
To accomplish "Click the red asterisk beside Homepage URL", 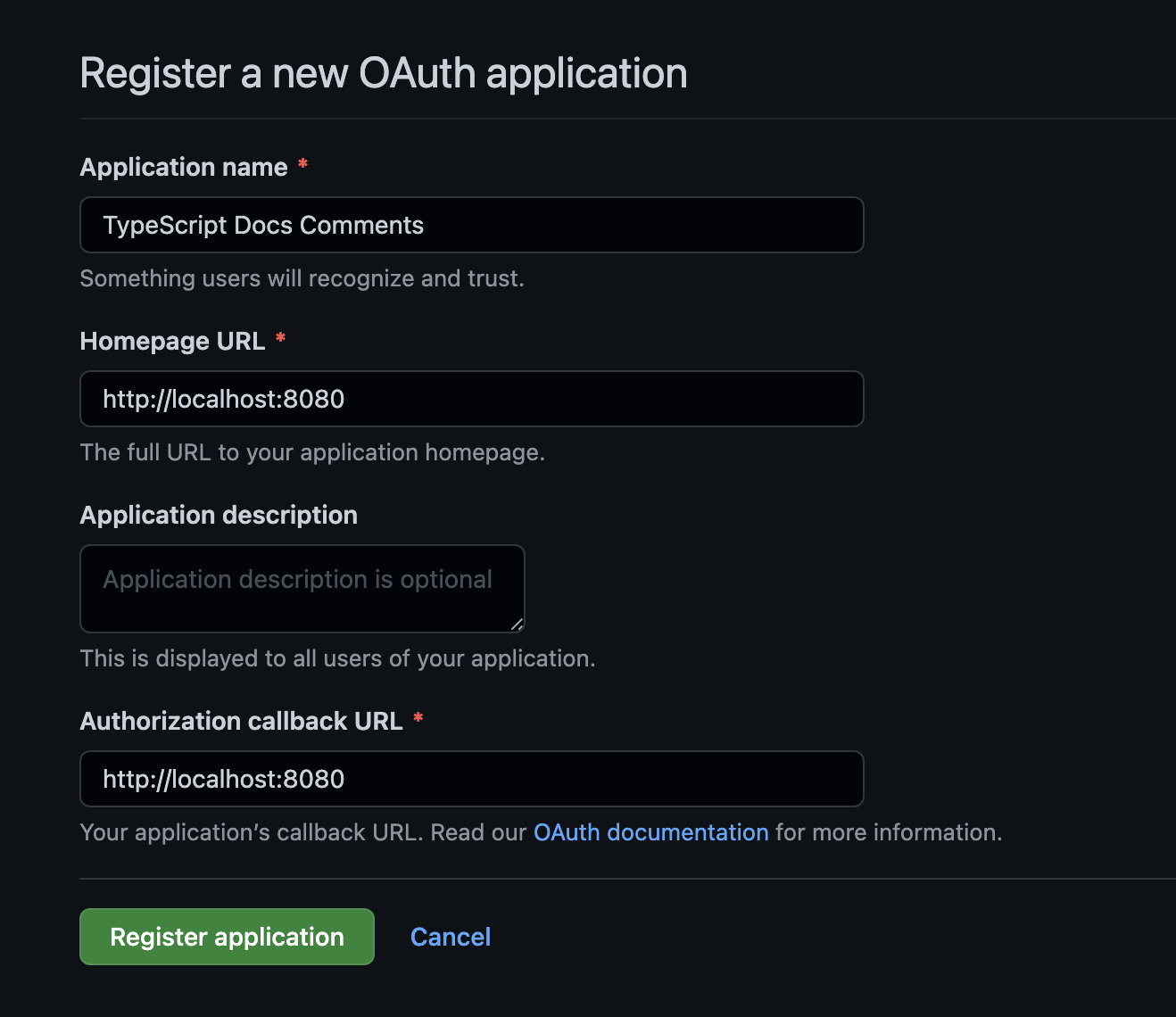I will coord(280,339).
